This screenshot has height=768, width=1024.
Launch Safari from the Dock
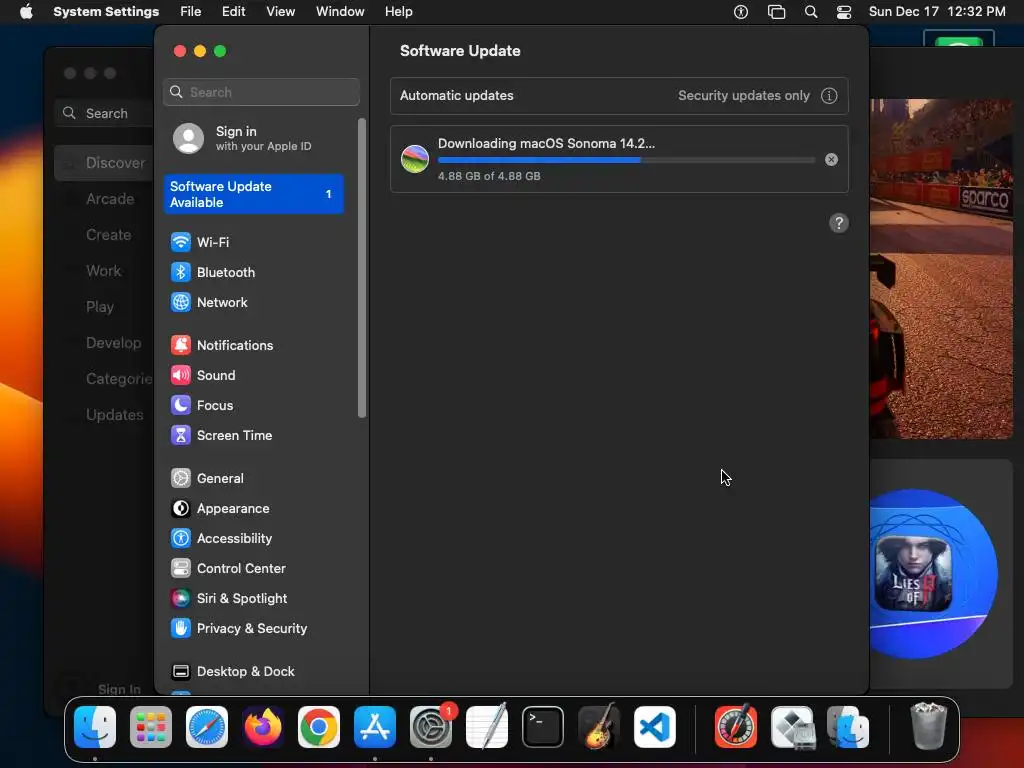(x=207, y=727)
